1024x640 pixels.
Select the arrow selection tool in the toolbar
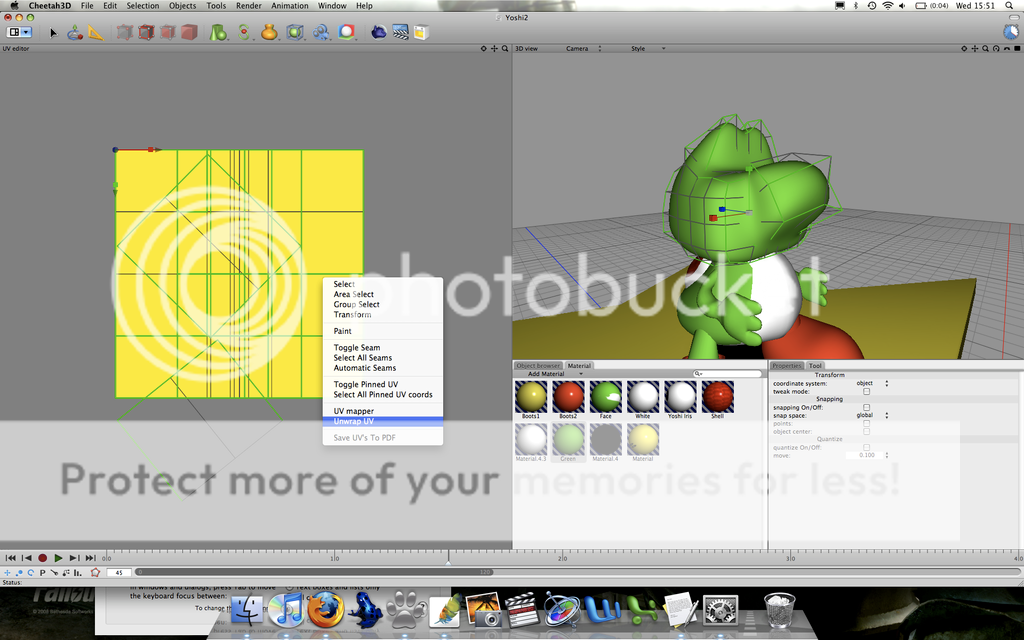pos(54,33)
